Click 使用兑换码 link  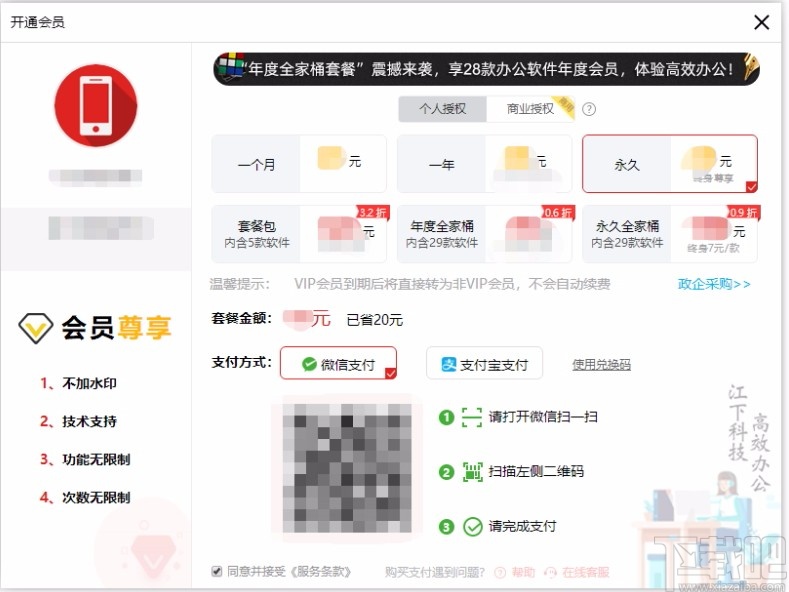click(x=601, y=364)
